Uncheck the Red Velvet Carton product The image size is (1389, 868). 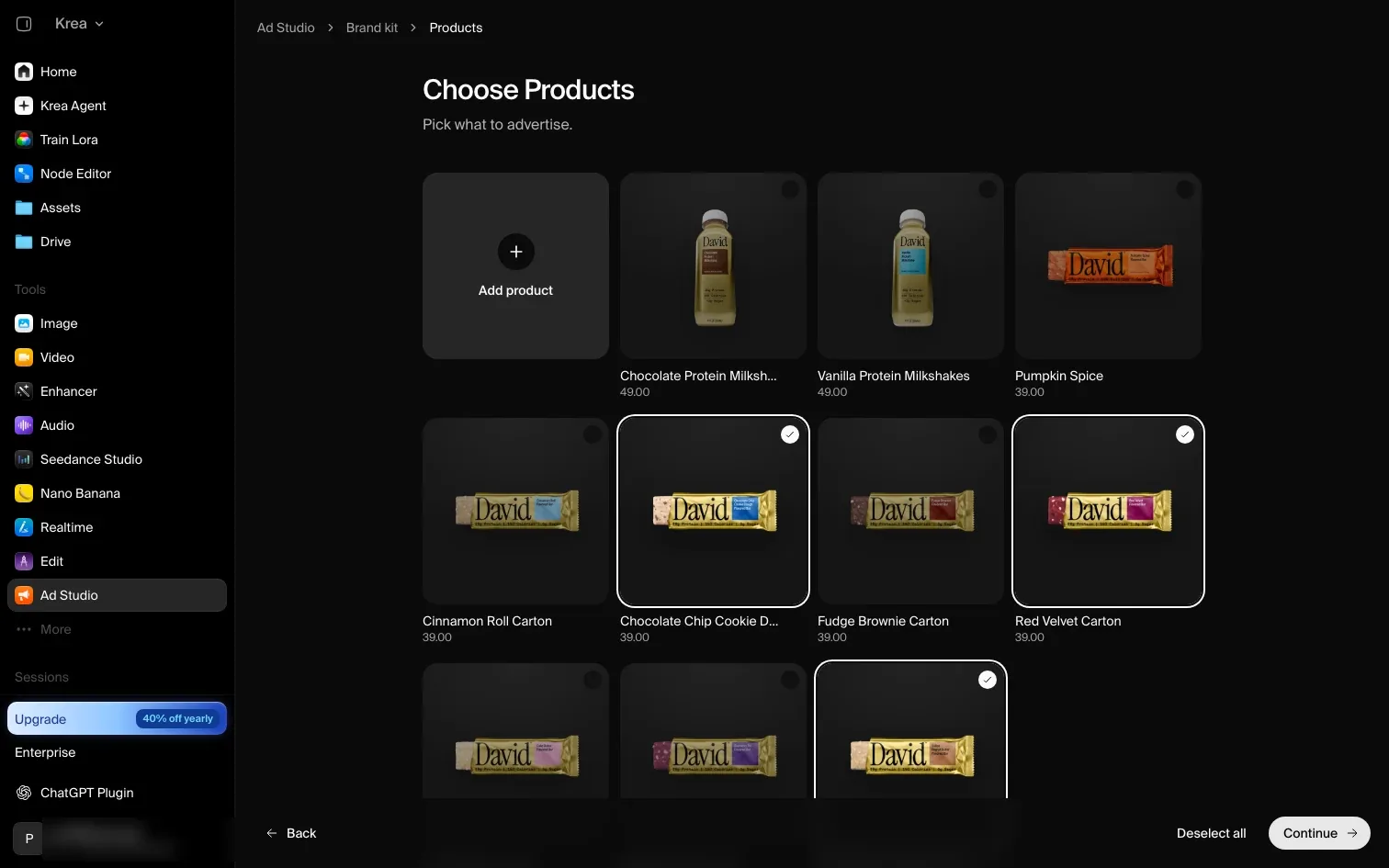tap(1185, 434)
